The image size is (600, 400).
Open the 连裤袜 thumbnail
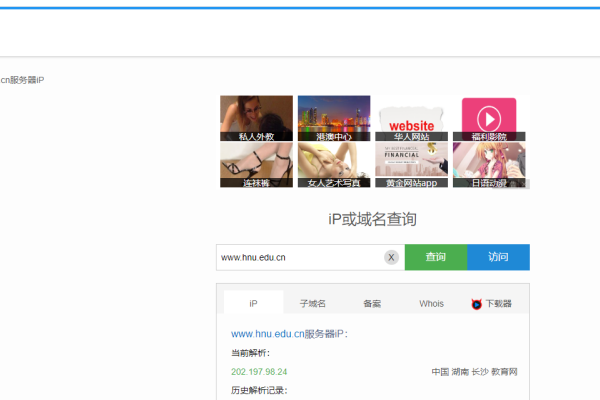click(x=256, y=165)
